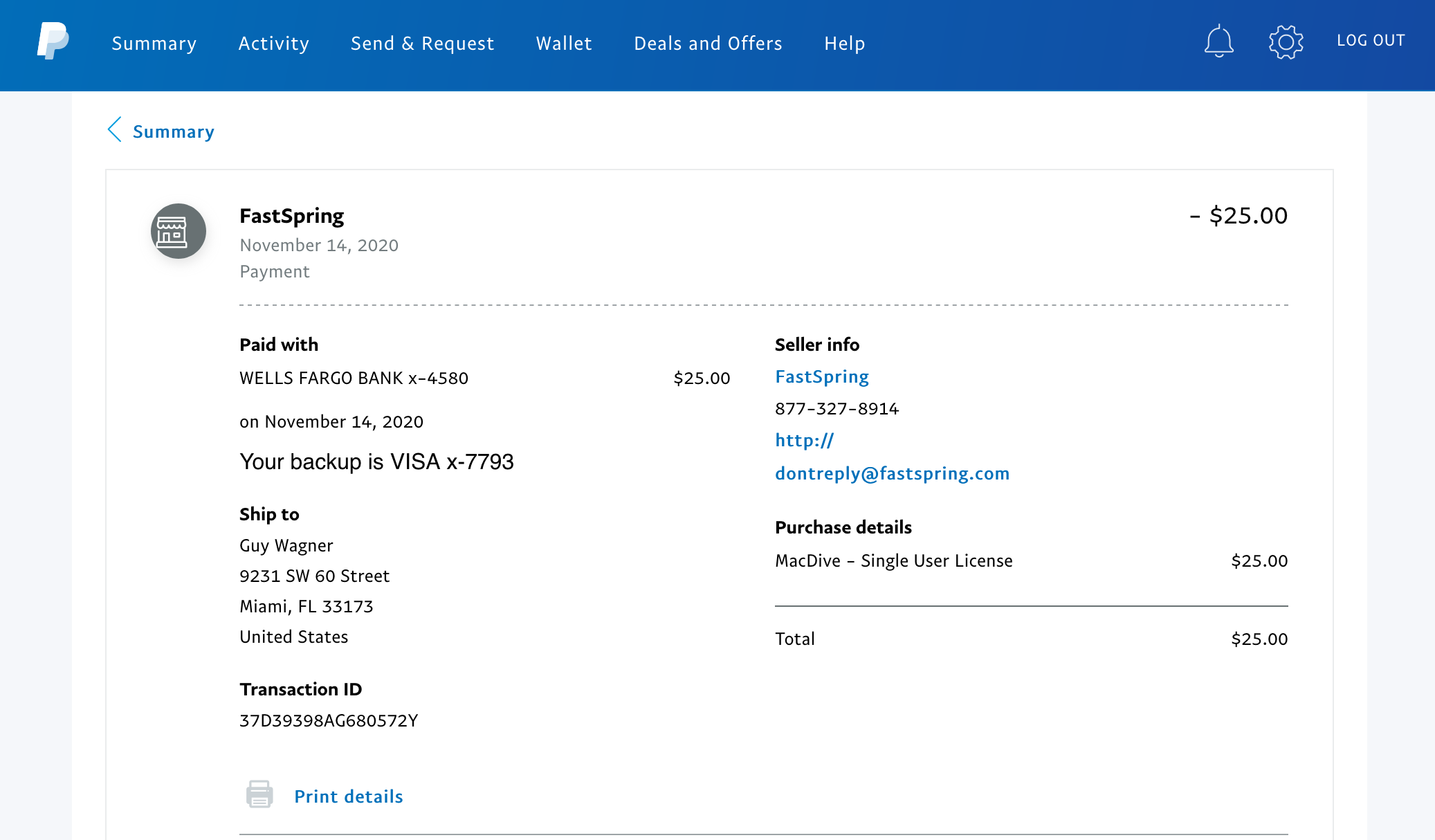
Task: Open the settings gear icon
Action: click(x=1286, y=42)
